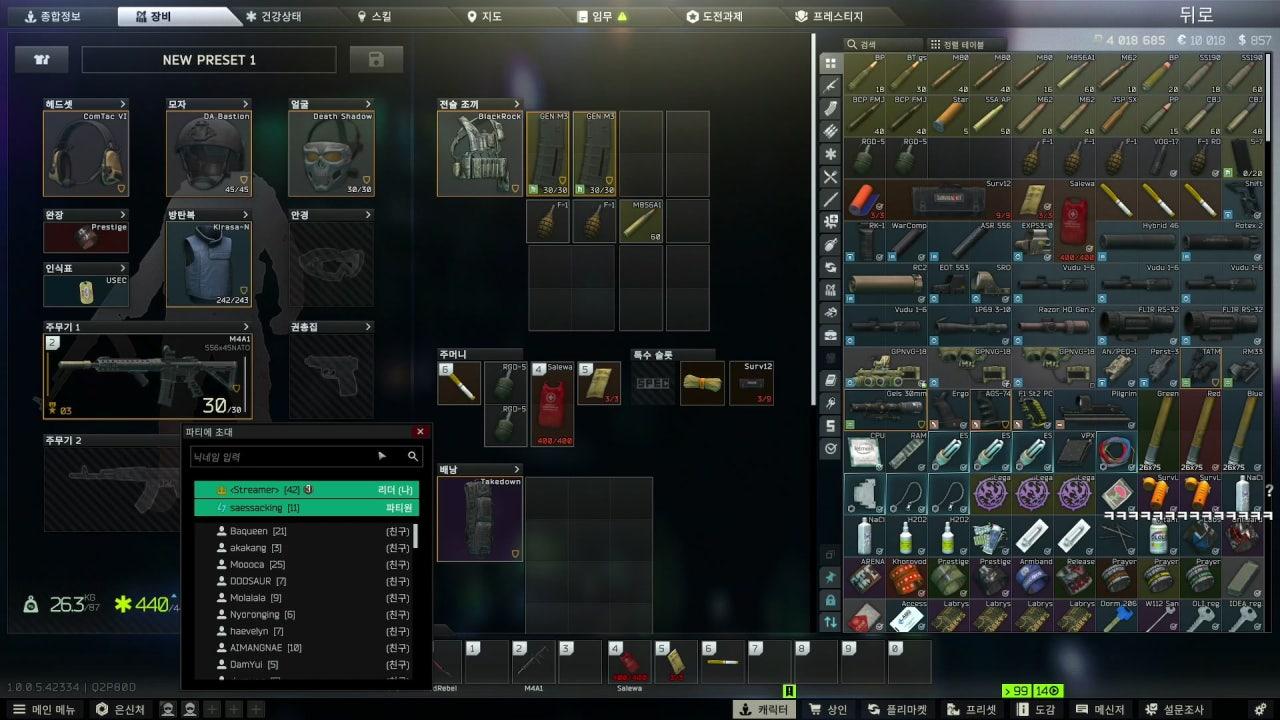Expand the 권총집 slot arrow
The width and height of the screenshot is (1280, 720).
click(369, 327)
